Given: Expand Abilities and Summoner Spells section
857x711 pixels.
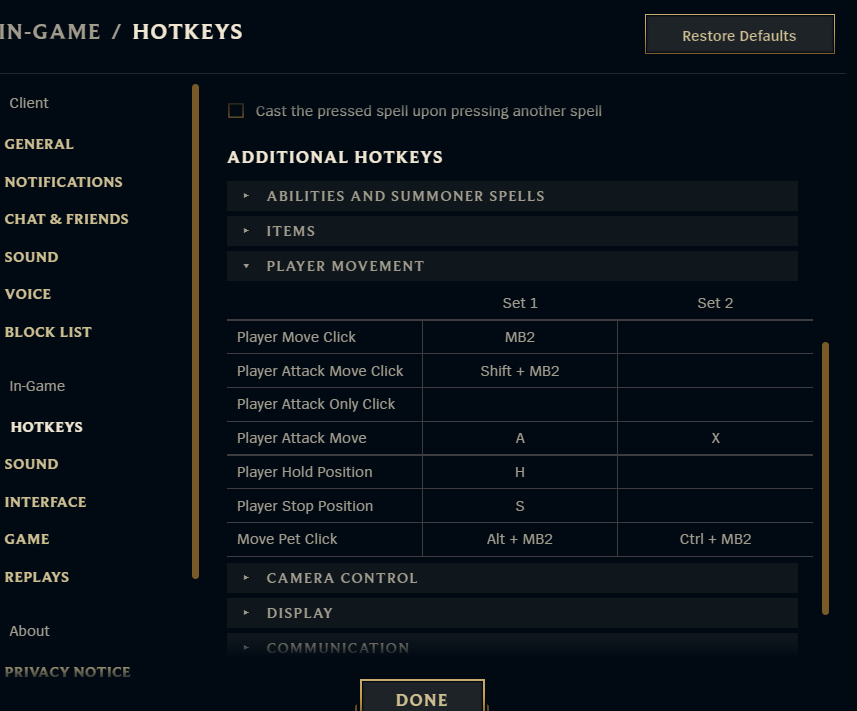Looking at the screenshot, I should tap(405, 196).
